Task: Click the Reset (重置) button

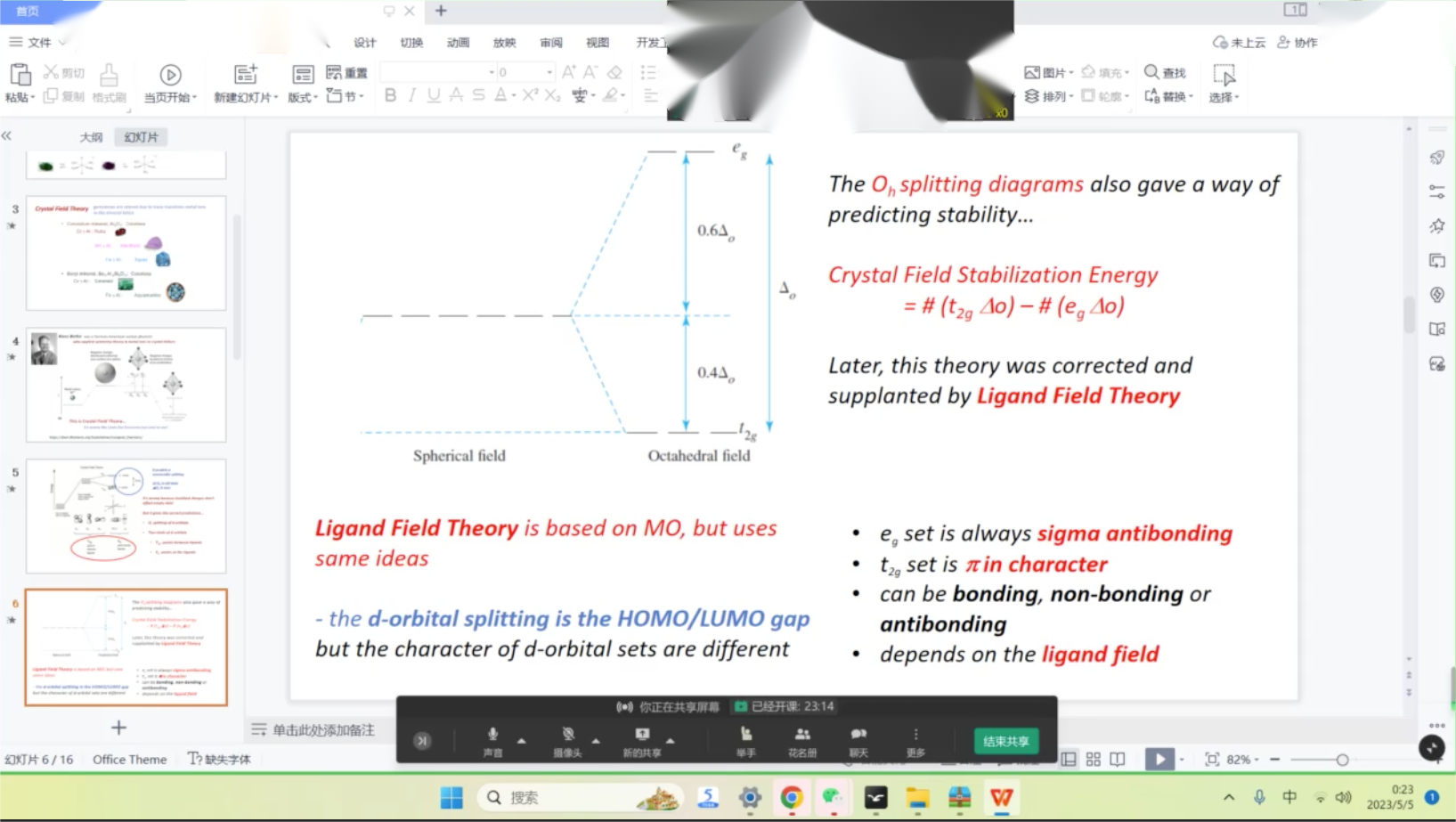Action: (347, 72)
